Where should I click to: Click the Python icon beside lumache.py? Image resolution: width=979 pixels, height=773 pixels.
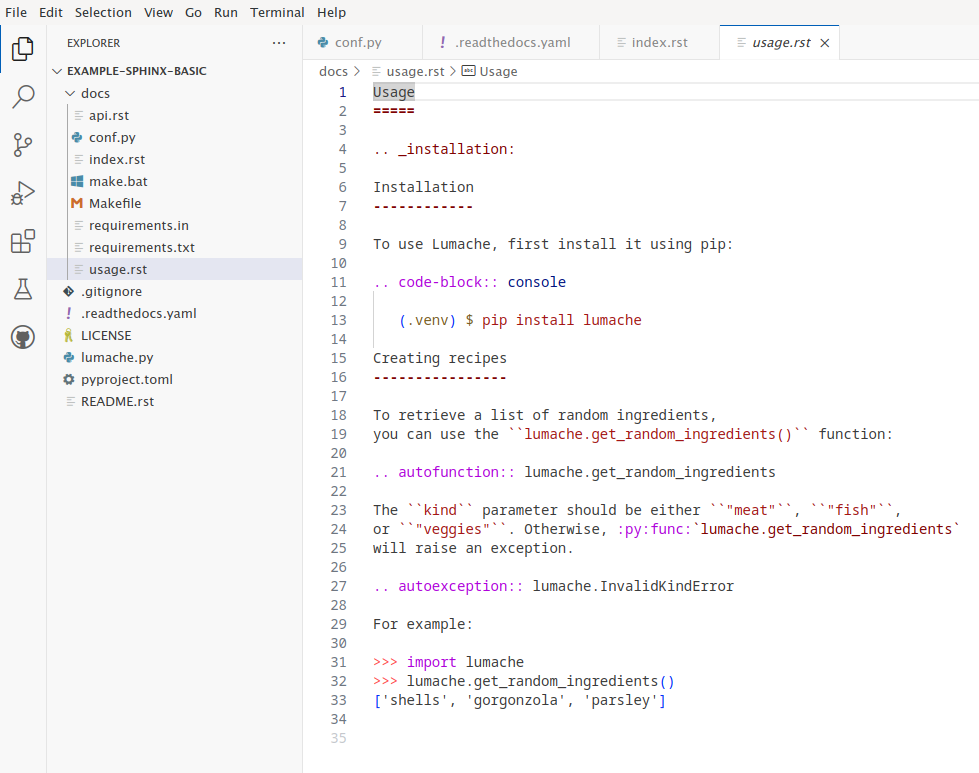(x=69, y=357)
